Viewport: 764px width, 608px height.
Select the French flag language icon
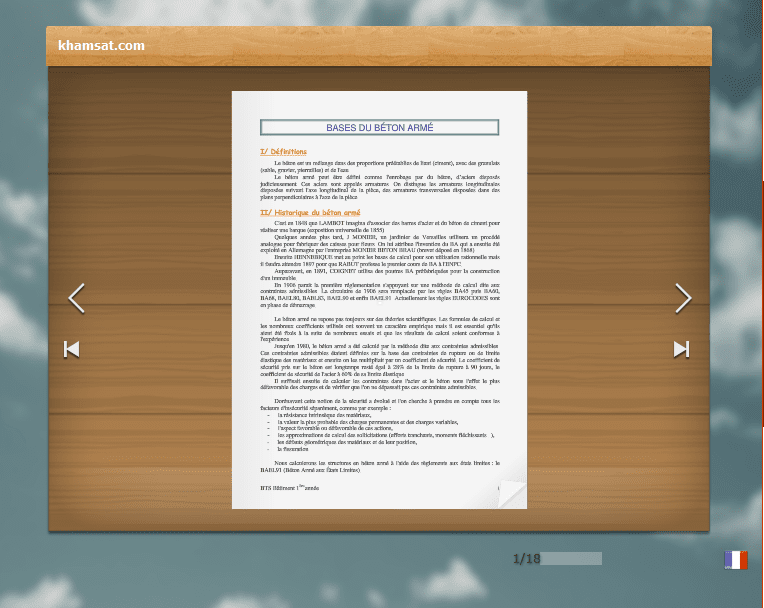pos(736,560)
